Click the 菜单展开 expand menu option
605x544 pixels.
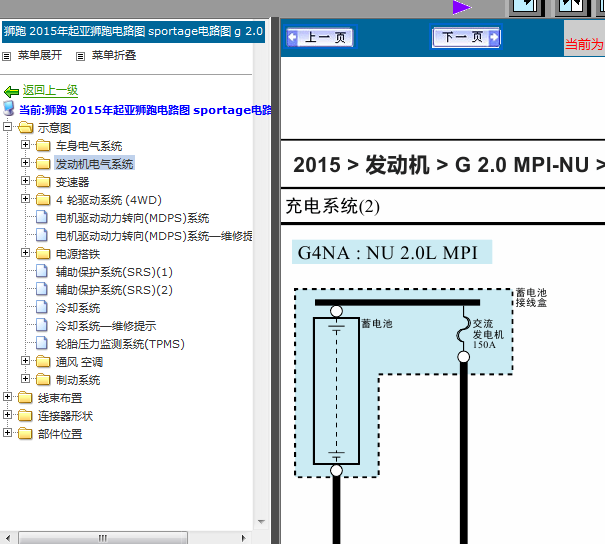click(x=40, y=55)
